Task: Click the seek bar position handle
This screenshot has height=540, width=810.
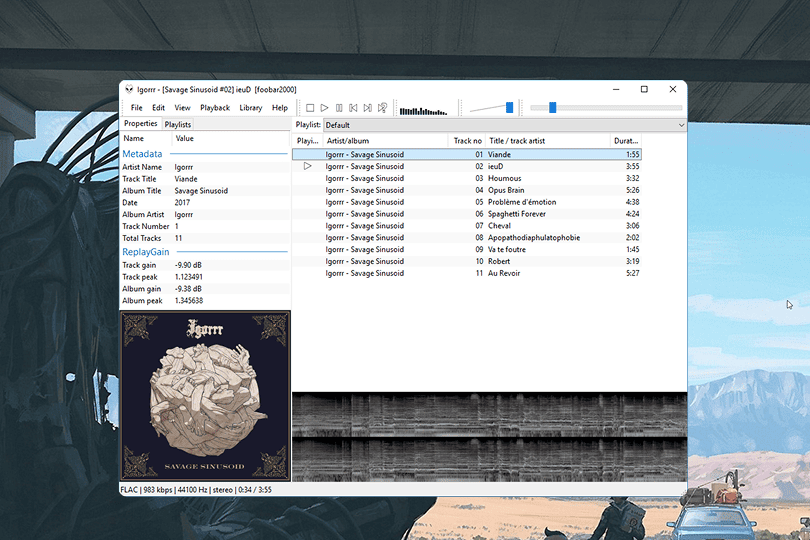Action: 552,107
